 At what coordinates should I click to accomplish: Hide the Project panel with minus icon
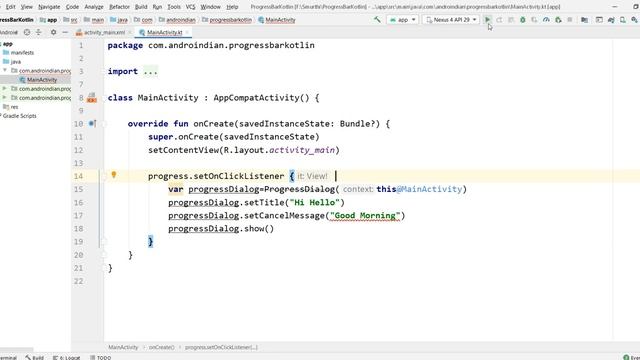[x=65, y=32]
